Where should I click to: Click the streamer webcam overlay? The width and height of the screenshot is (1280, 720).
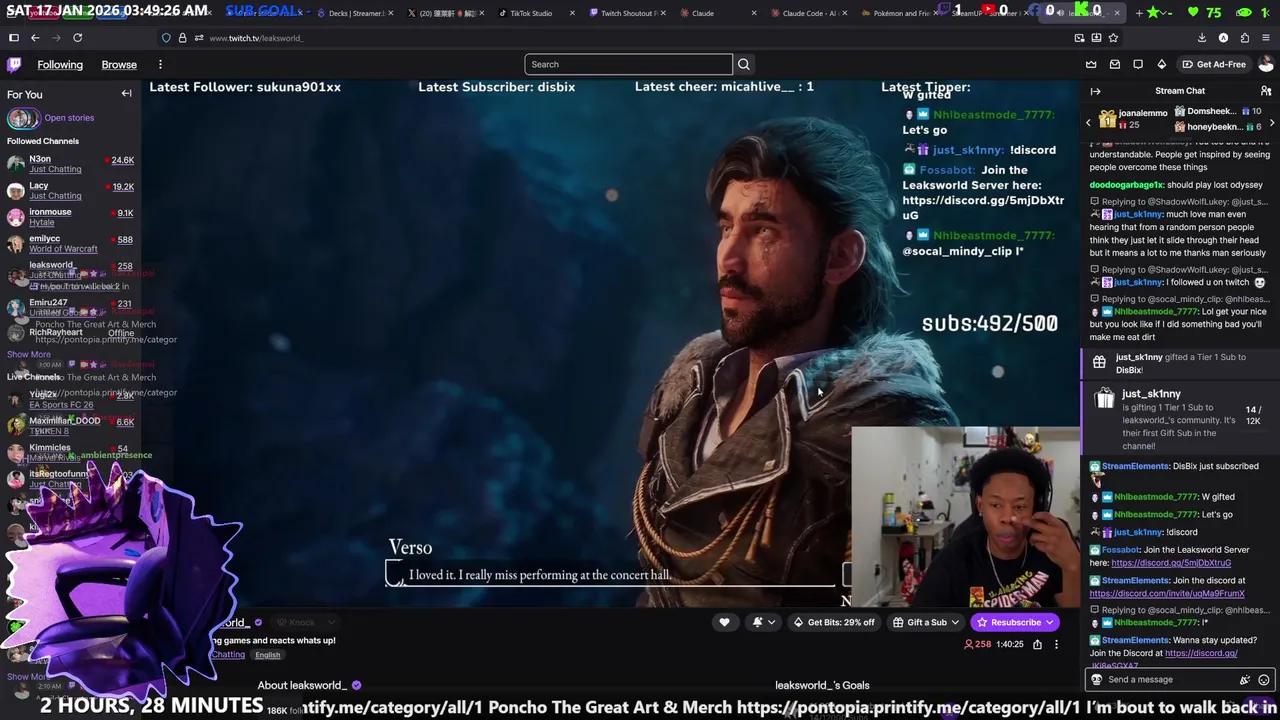click(x=965, y=518)
